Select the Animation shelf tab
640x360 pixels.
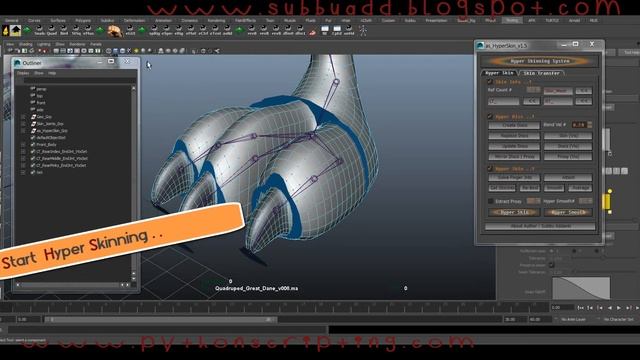click(x=163, y=20)
